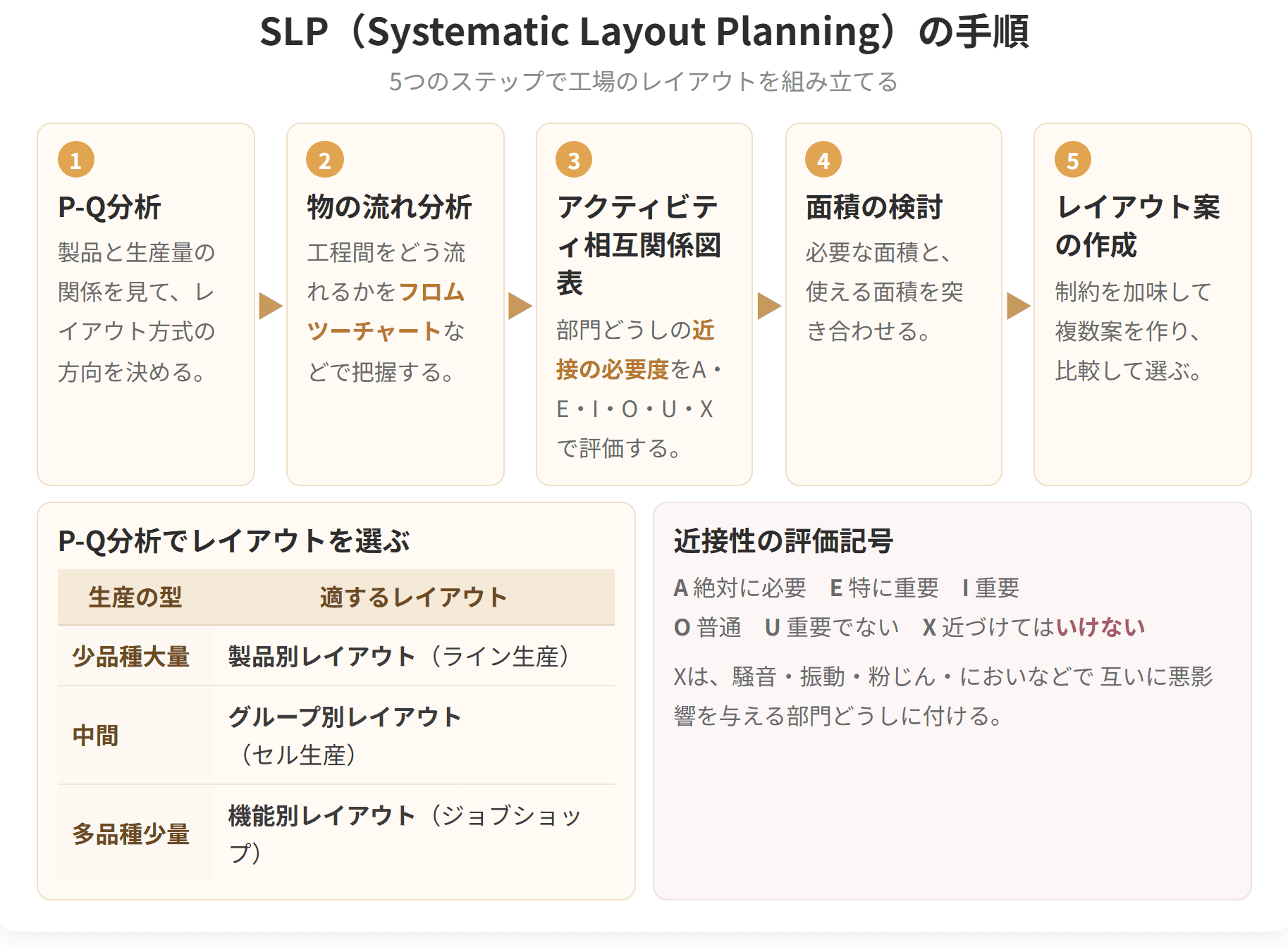Click the 'レイアウト案の作成' heading
Viewport: 1288px width, 947px height.
[1137, 226]
